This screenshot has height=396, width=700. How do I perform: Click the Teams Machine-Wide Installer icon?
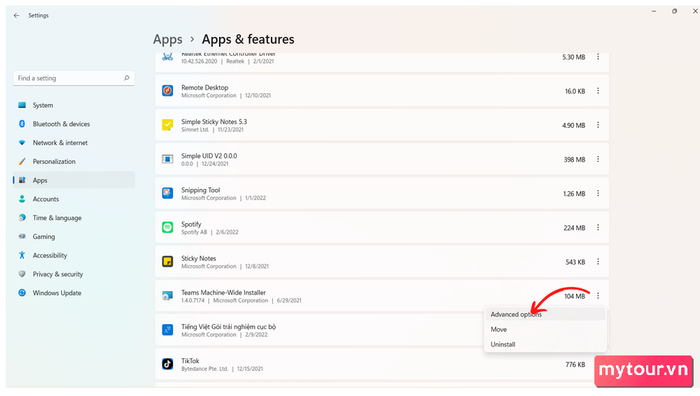click(167, 296)
